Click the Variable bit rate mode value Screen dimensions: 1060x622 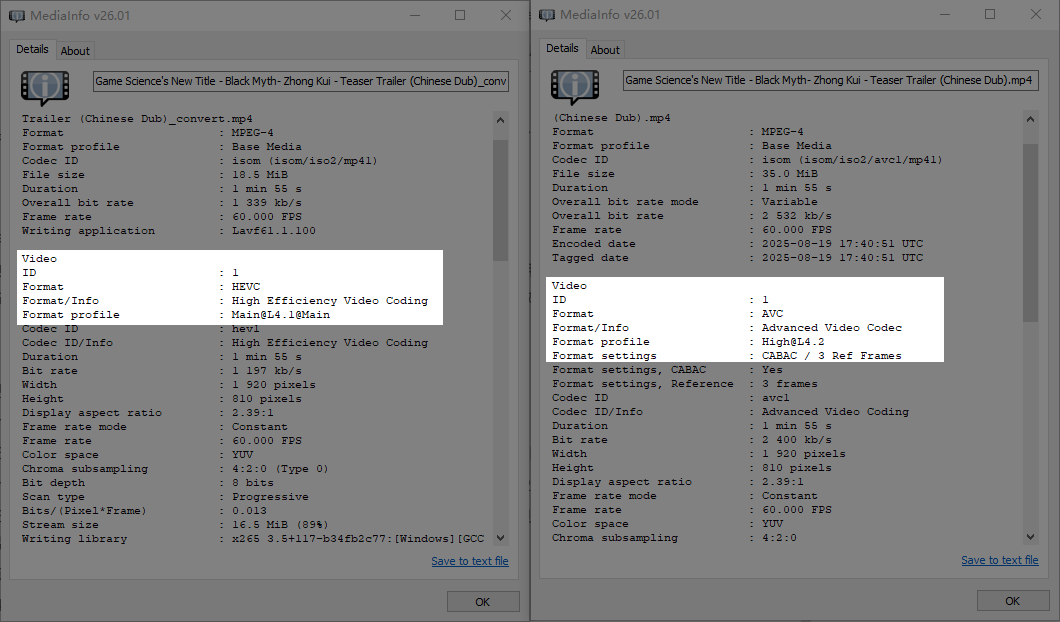790,202
